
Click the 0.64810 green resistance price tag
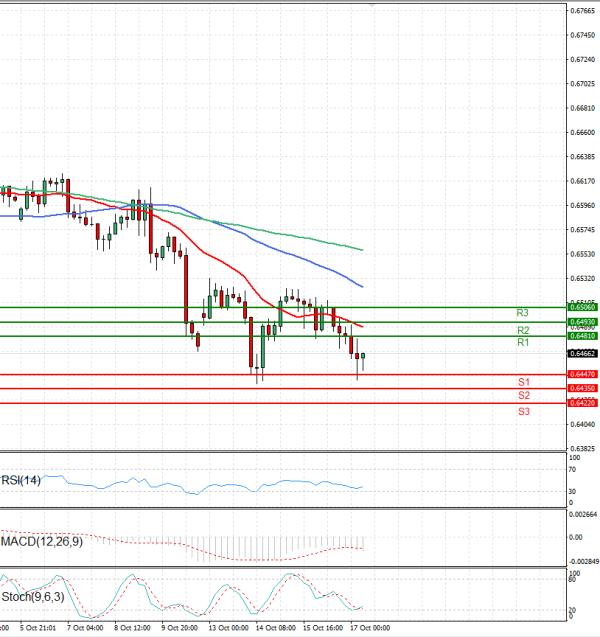[582, 336]
